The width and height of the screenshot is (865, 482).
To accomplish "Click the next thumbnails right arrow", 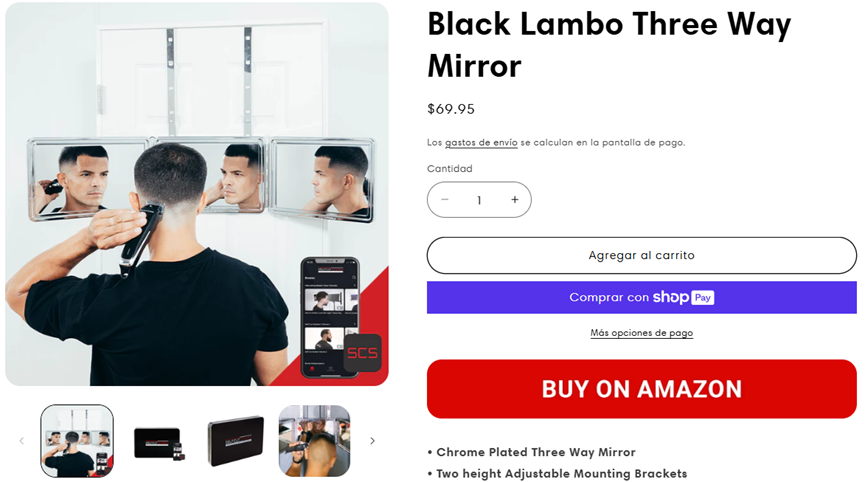I will click(x=372, y=441).
